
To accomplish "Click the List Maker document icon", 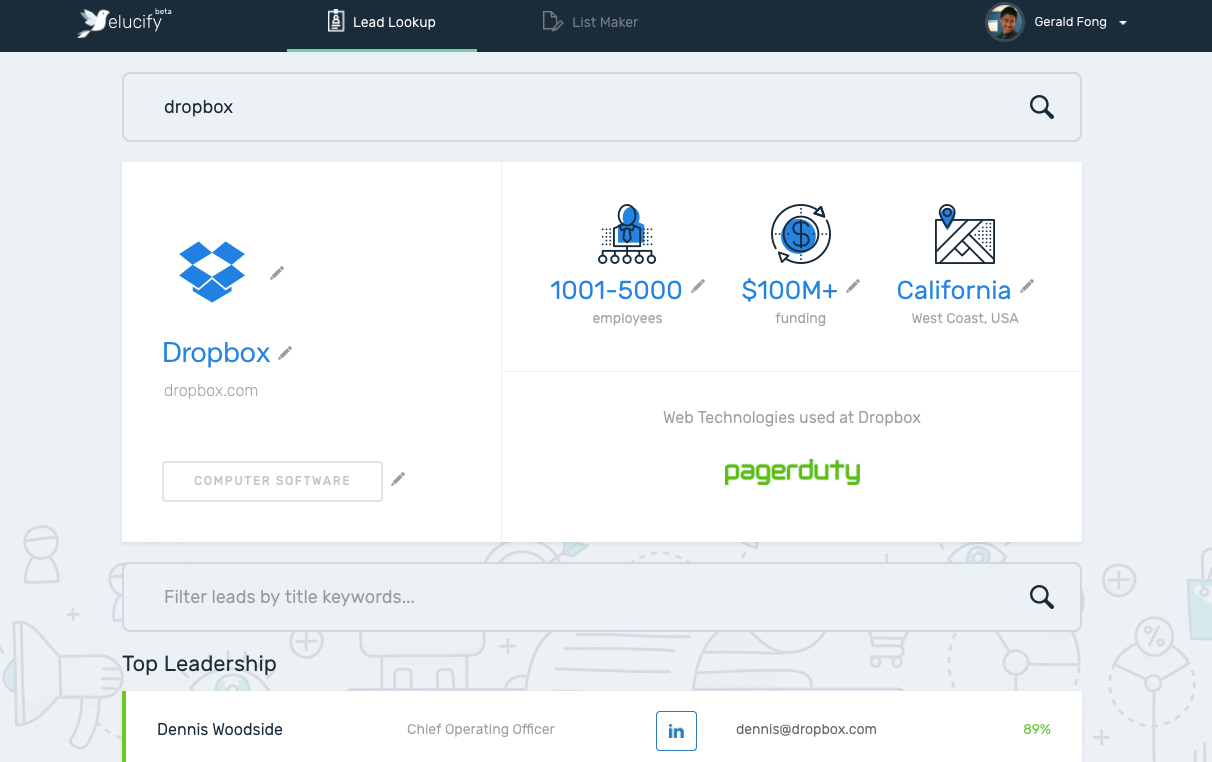I will [x=552, y=21].
